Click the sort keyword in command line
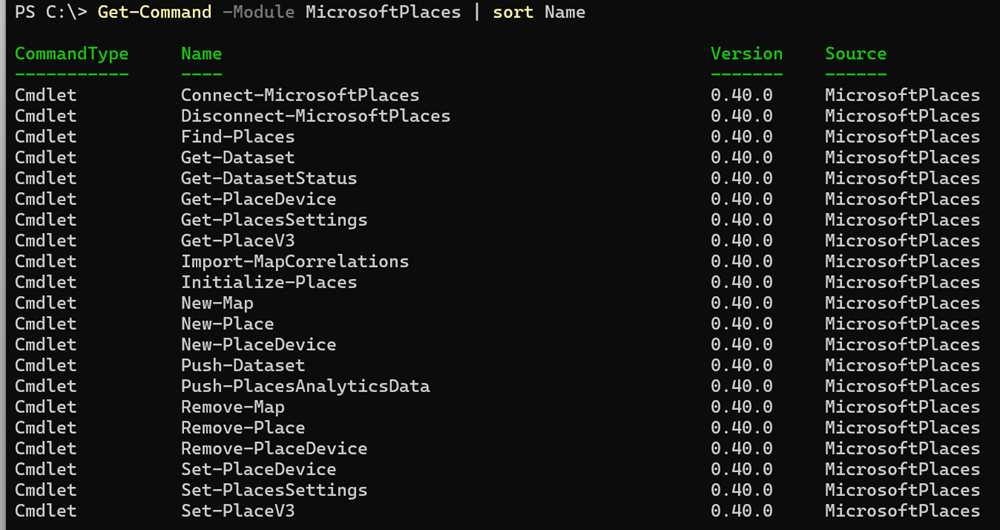 tap(513, 12)
